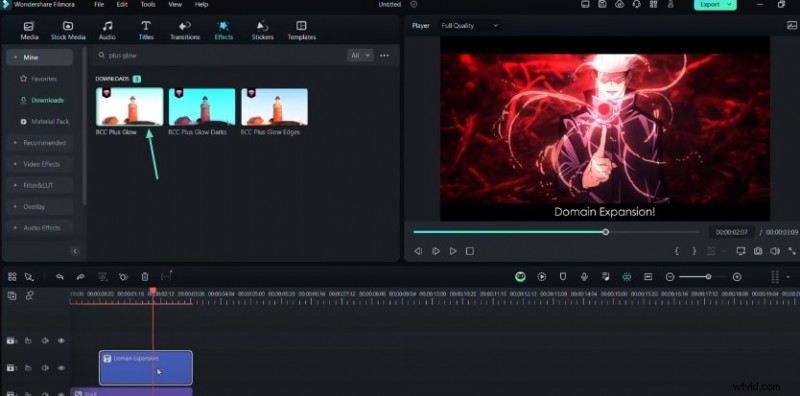
Task: Open the Transitions tab
Action: [185, 31]
